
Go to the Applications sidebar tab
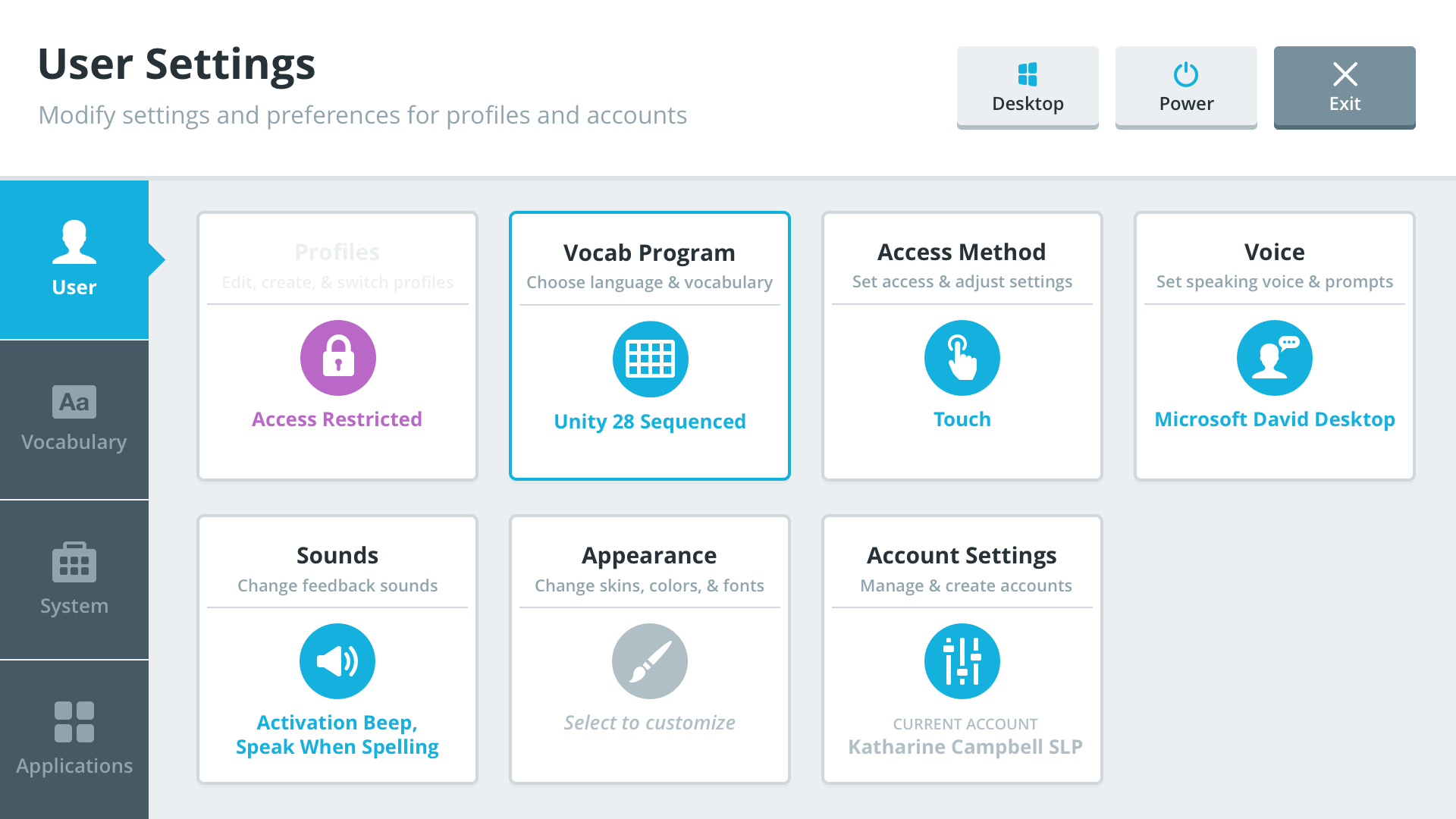point(74,739)
